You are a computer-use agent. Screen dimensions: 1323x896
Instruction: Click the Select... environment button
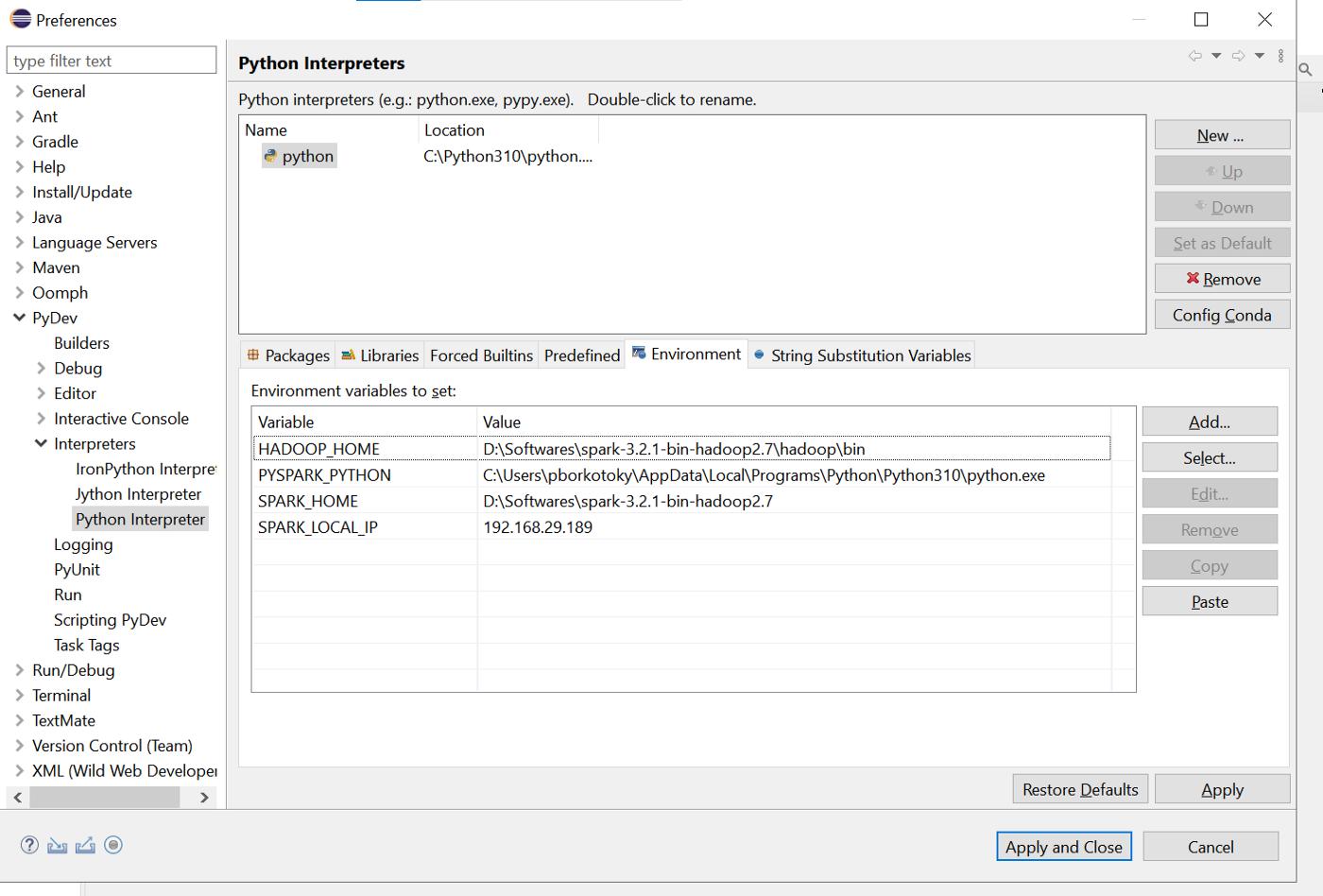coord(1210,457)
